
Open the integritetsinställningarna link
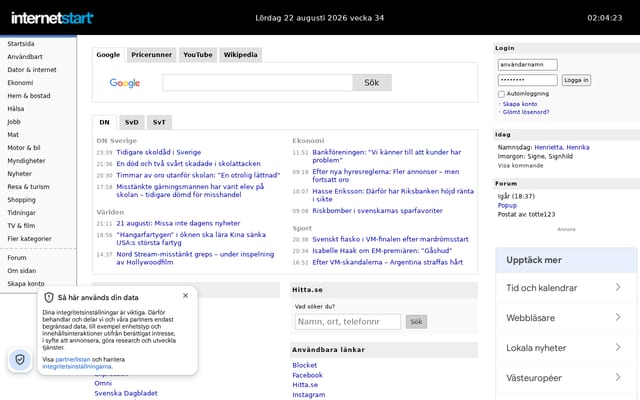(x=77, y=367)
